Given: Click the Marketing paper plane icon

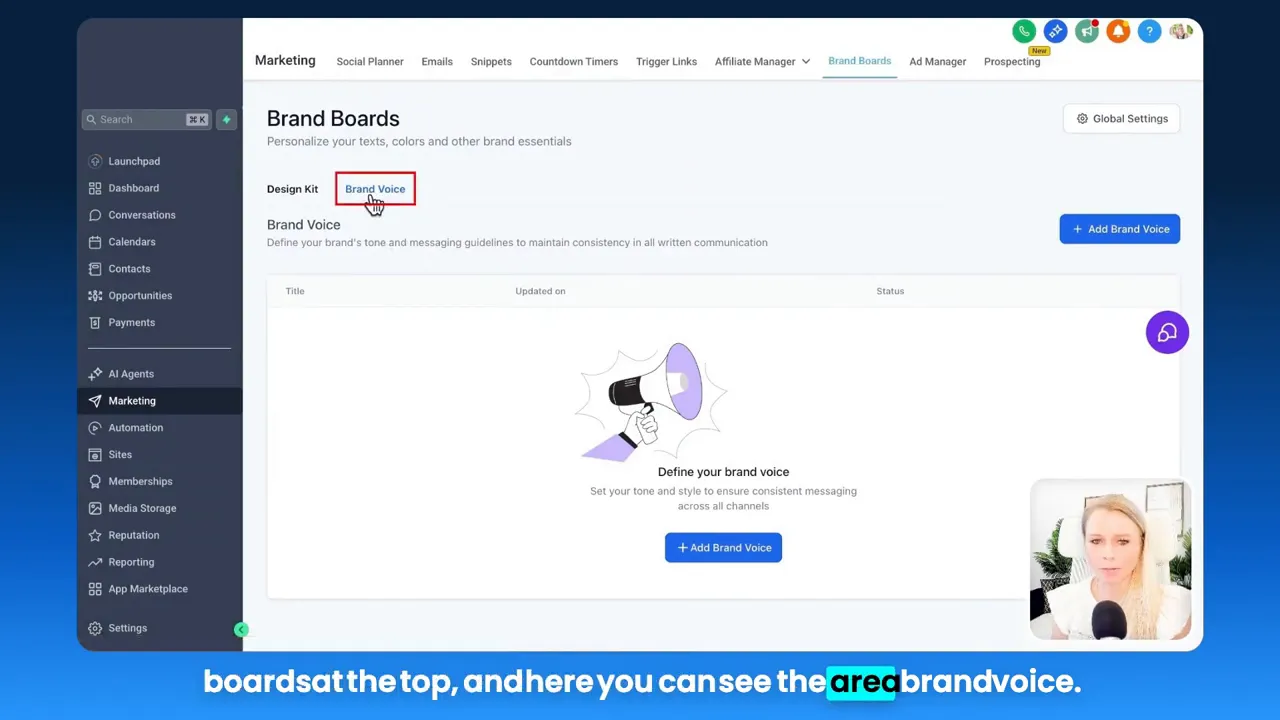Looking at the screenshot, I should [x=95, y=401].
